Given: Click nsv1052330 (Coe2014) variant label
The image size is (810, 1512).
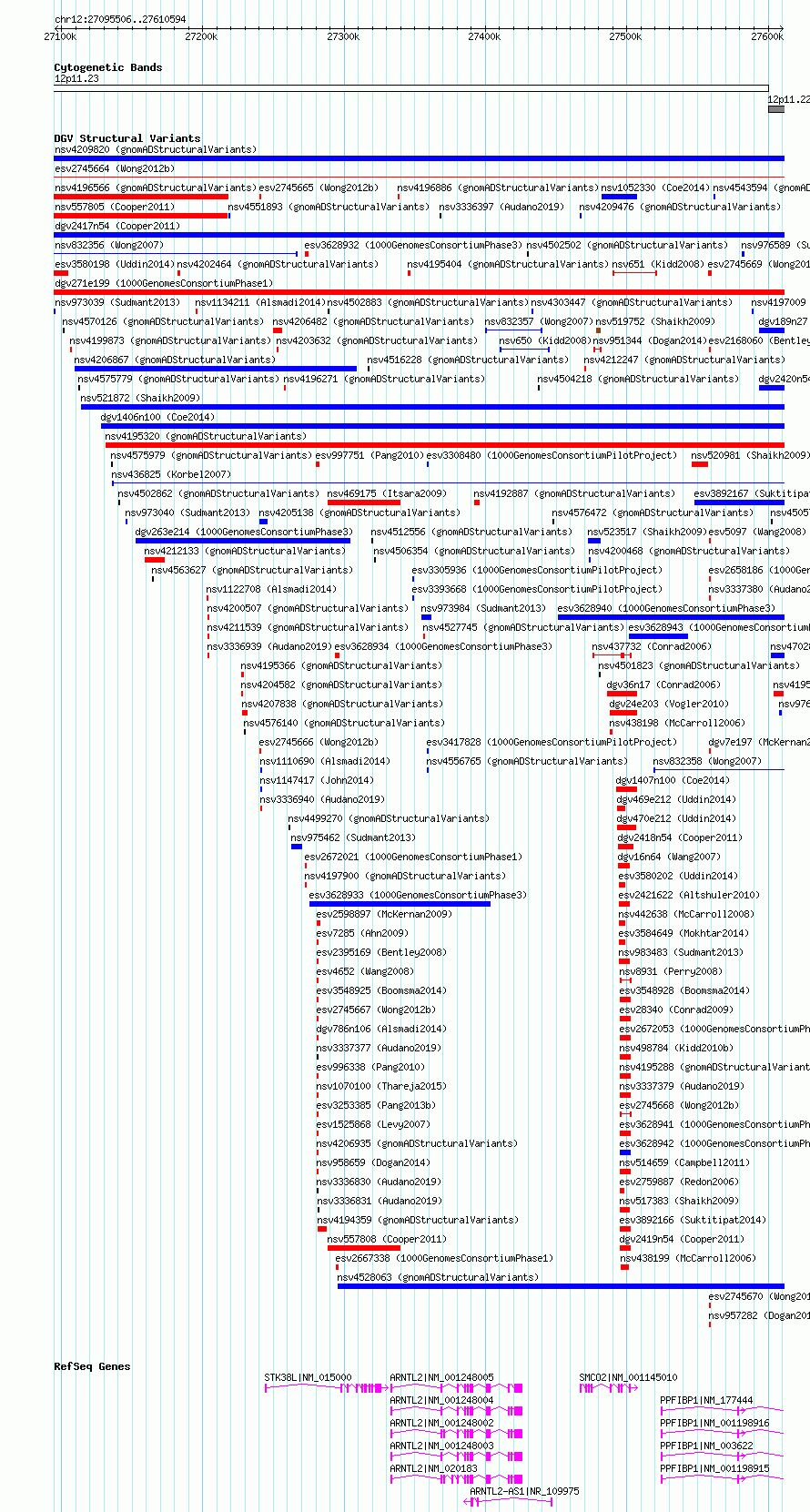Looking at the screenshot, I should [x=655, y=188].
